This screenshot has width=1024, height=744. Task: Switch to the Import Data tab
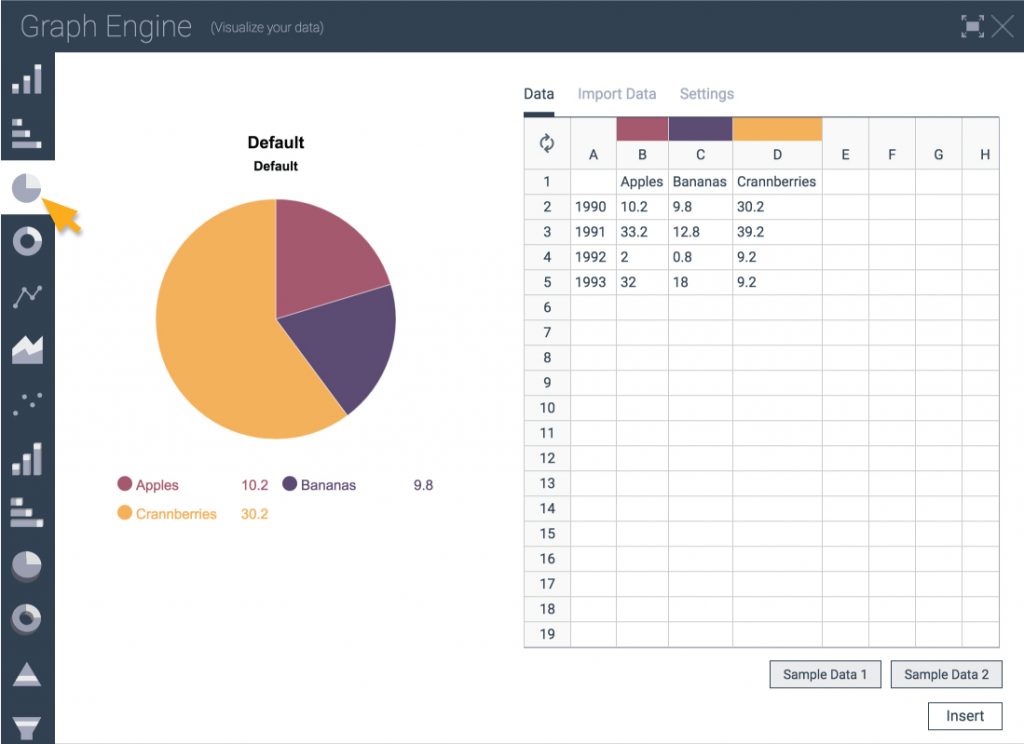pos(617,93)
